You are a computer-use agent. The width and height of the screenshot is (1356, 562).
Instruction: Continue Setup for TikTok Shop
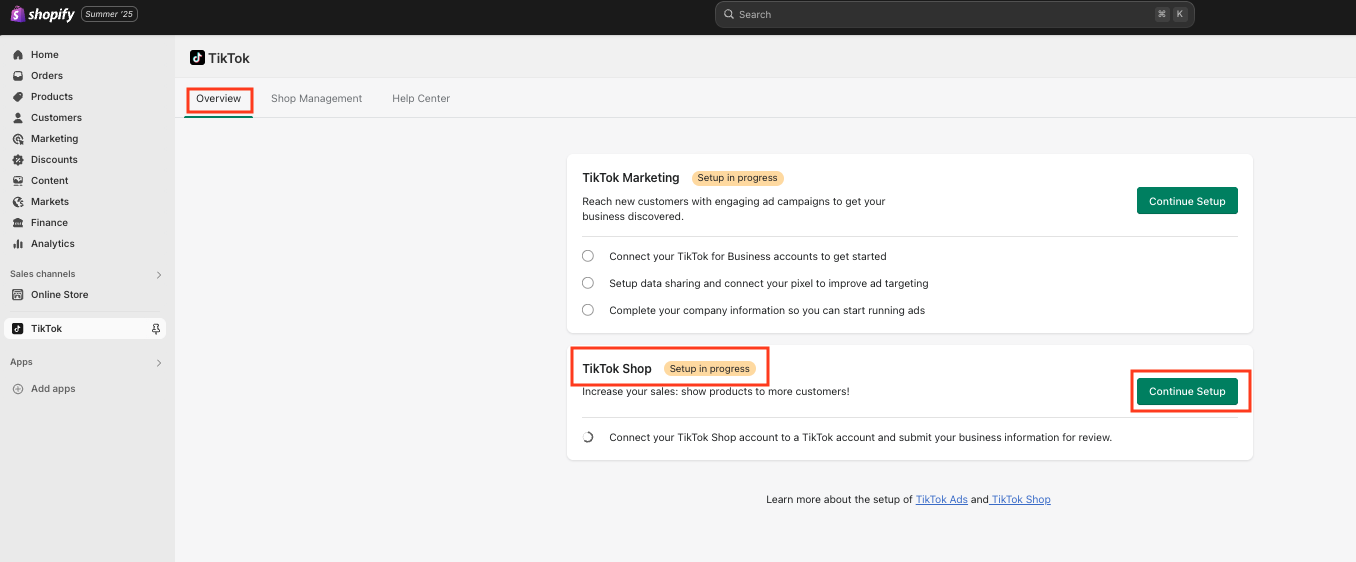coord(1187,391)
